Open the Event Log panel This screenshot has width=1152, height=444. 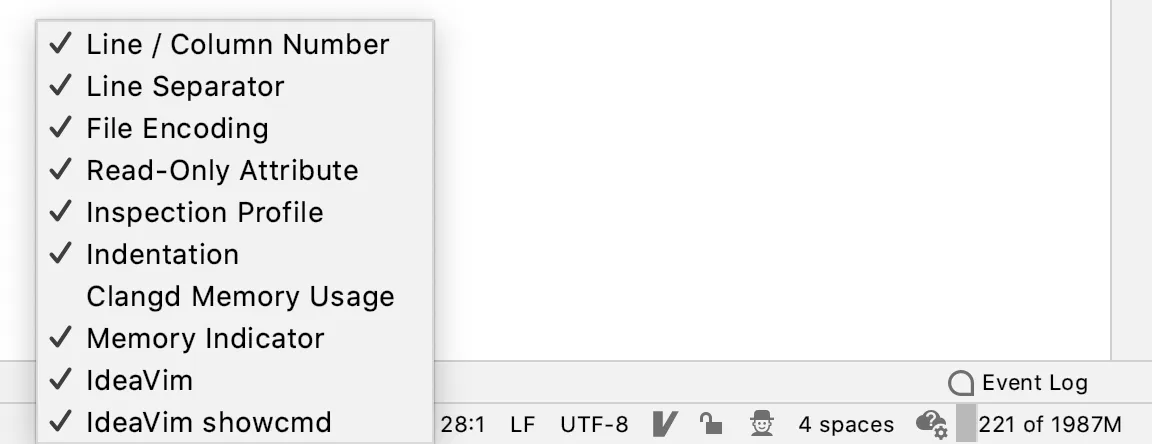pyautogui.click(x=1034, y=383)
